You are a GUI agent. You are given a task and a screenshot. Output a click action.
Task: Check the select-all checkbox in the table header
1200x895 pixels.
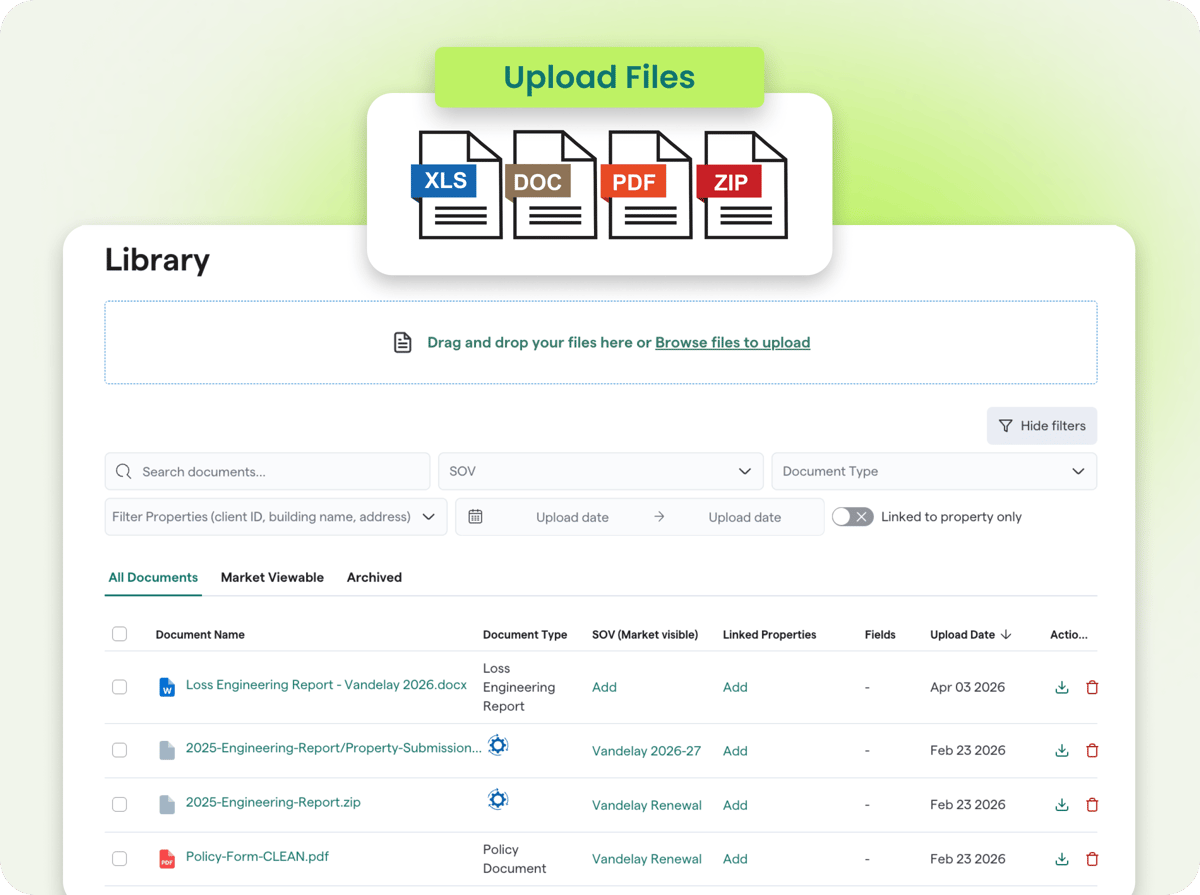pos(119,633)
